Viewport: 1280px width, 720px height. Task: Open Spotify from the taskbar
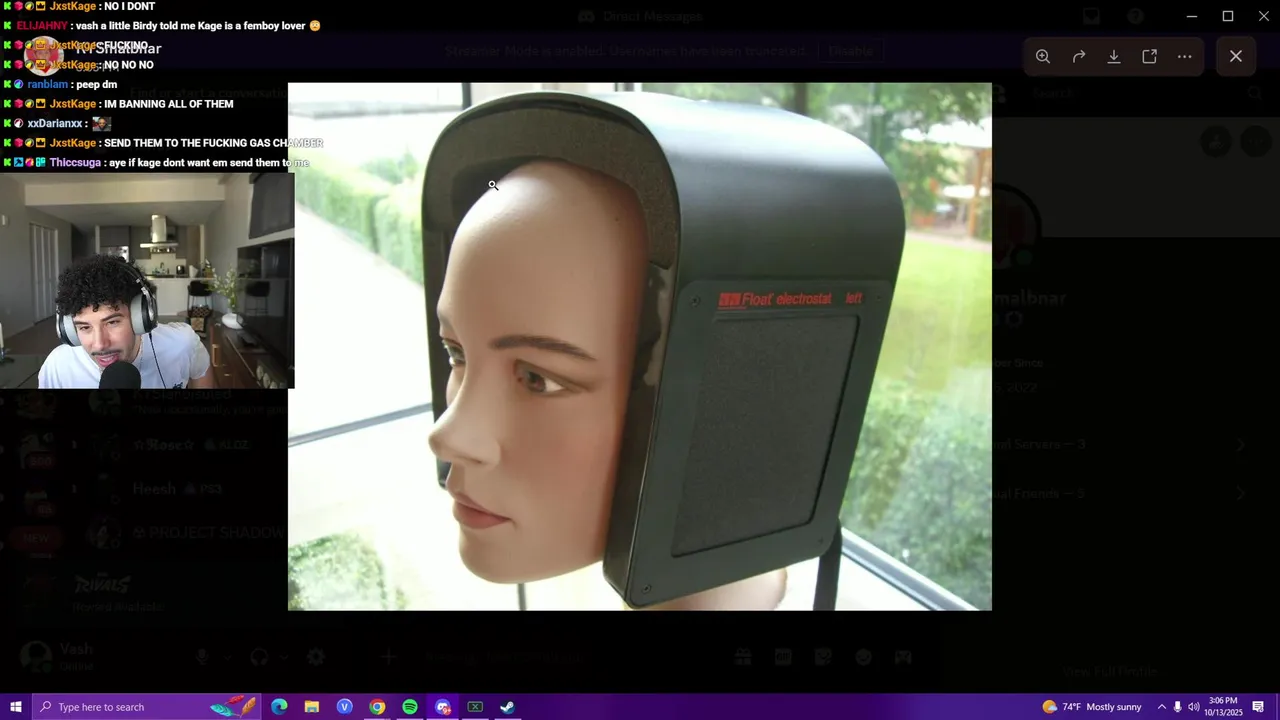[x=410, y=707]
